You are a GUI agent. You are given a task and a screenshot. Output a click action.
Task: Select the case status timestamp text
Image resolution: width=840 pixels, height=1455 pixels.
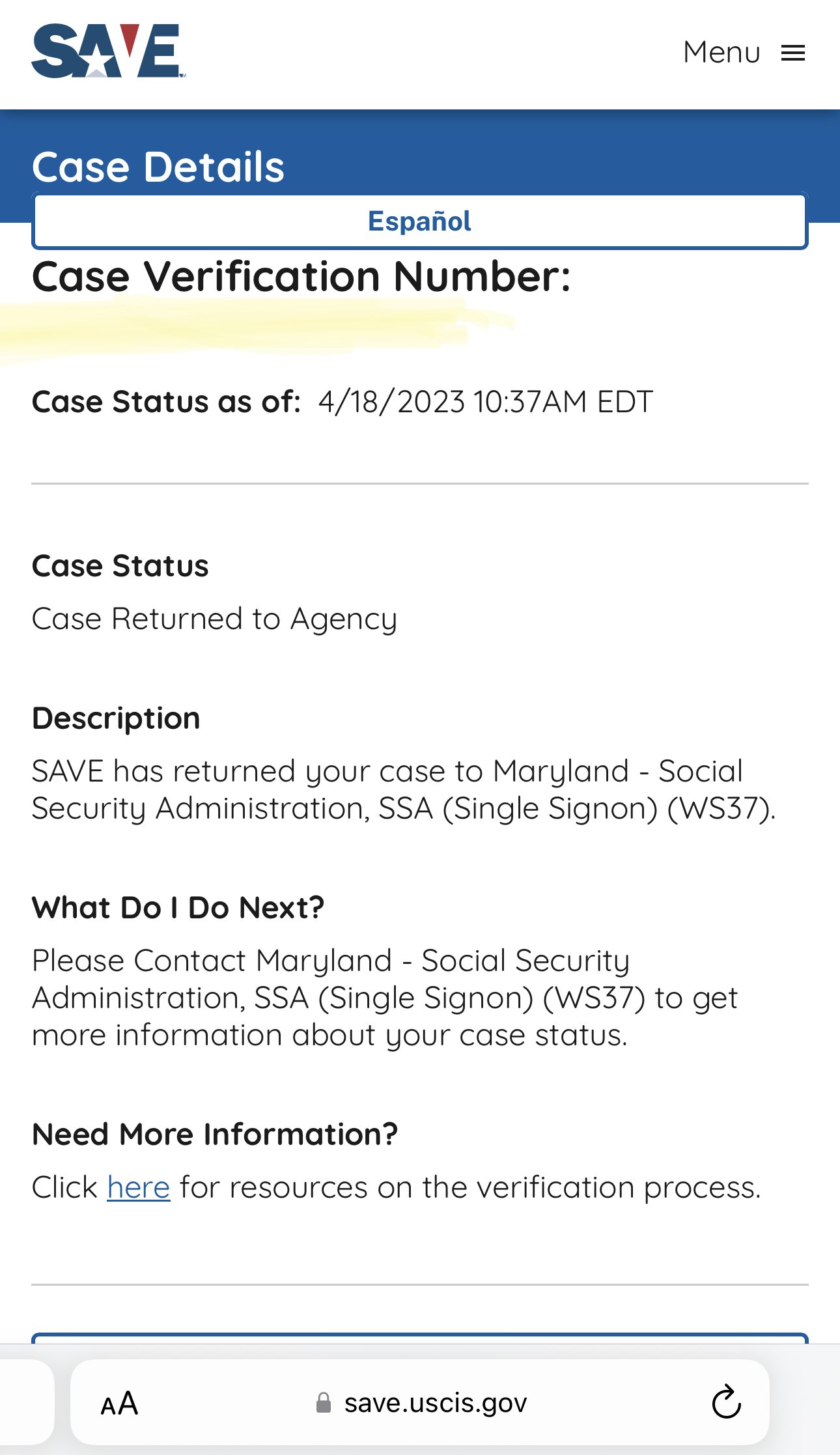486,402
